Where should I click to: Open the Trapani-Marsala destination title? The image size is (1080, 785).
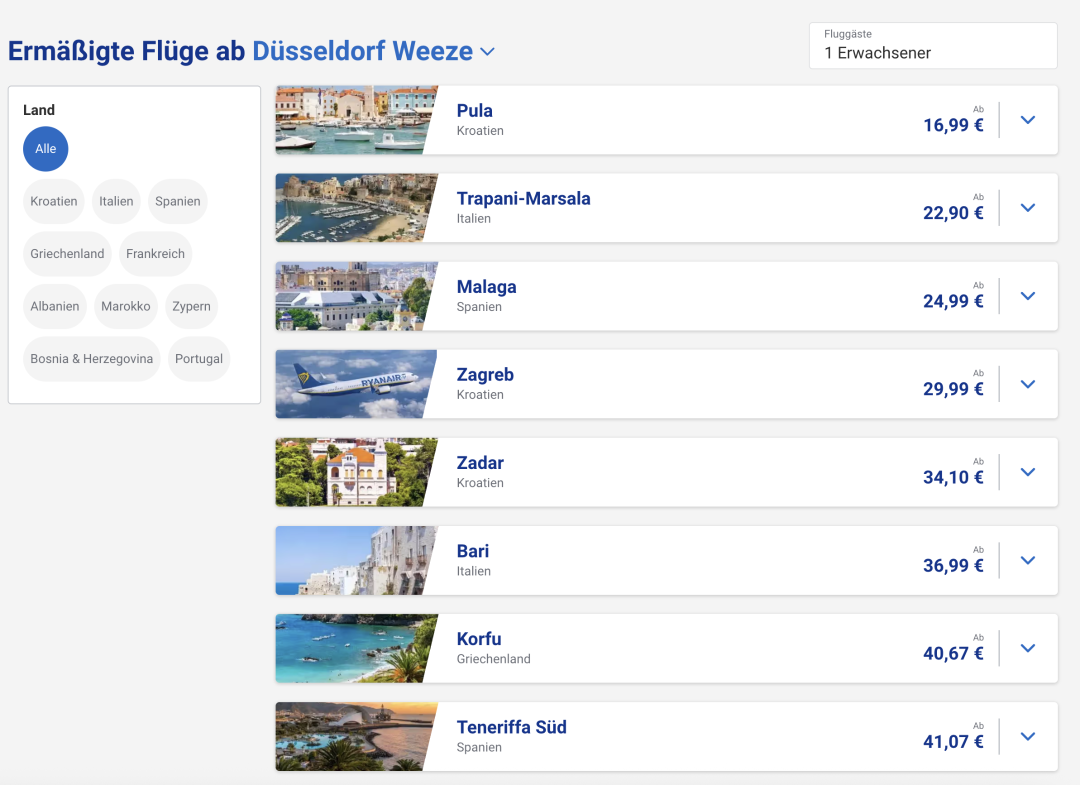point(523,199)
